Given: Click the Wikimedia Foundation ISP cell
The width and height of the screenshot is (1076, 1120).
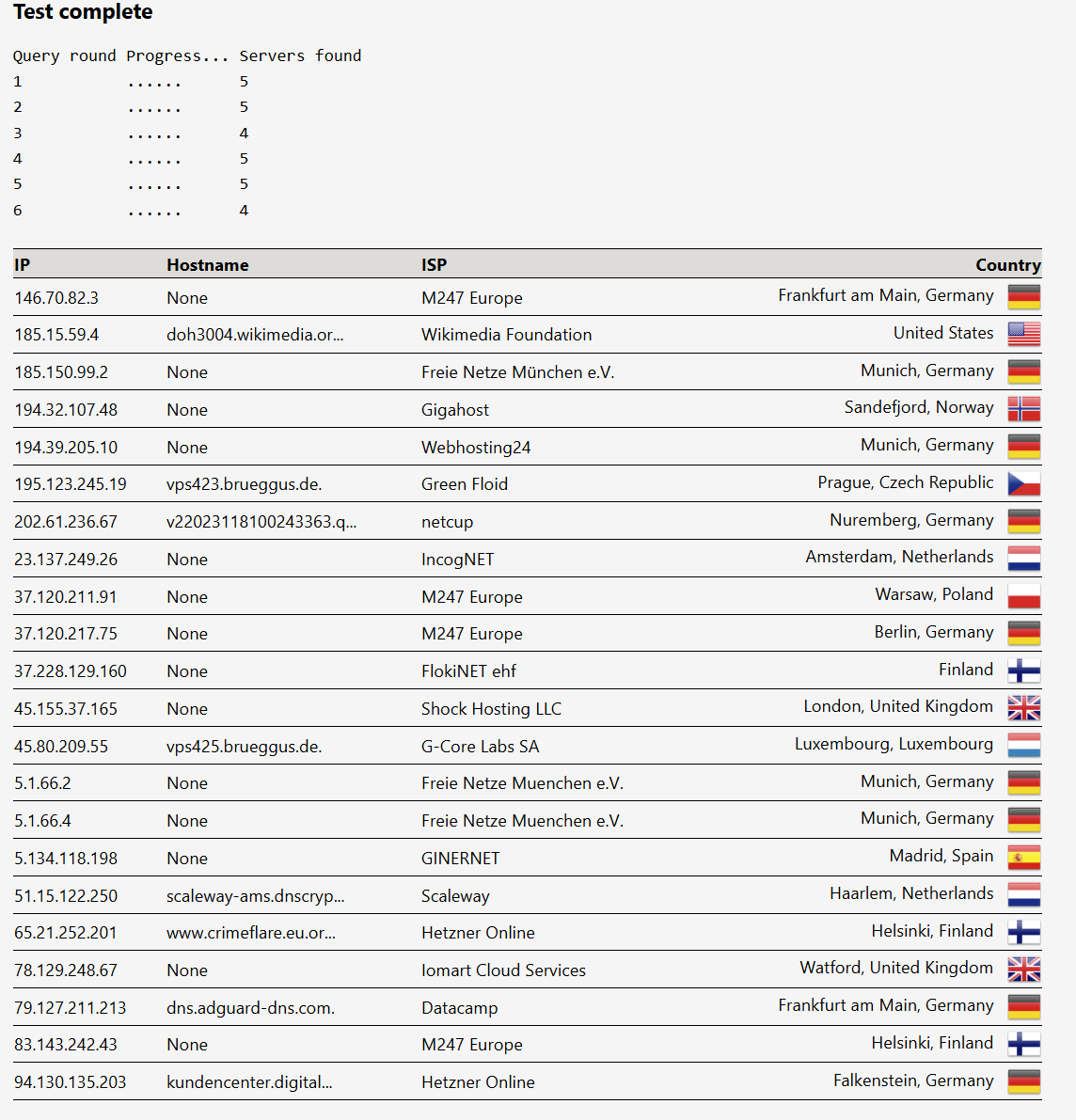Looking at the screenshot, I should 506,335.
